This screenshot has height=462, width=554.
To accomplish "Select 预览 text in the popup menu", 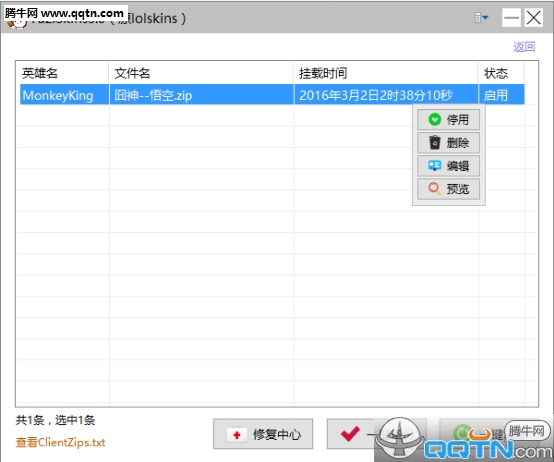I will [458, 189].
